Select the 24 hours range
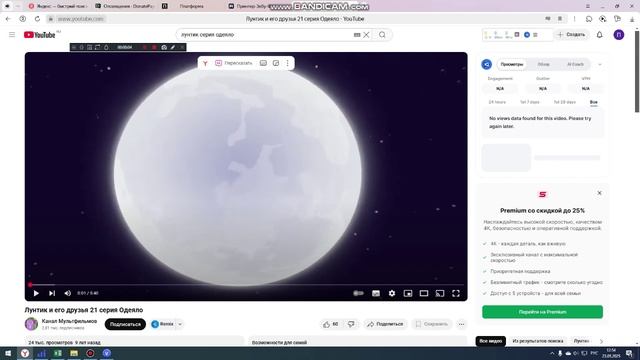 tap(497, 102)
